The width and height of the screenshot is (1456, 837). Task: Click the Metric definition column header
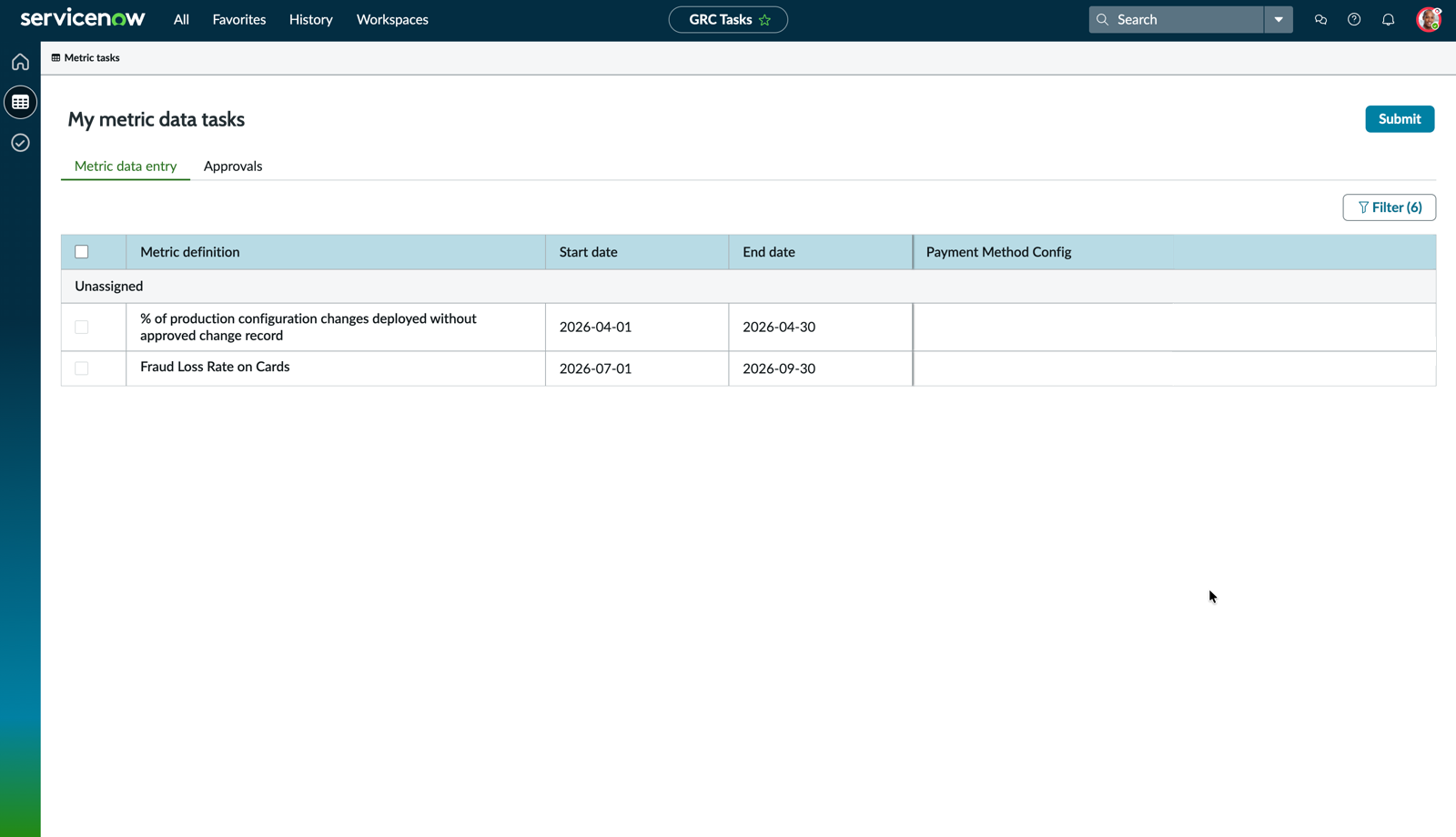336,252
